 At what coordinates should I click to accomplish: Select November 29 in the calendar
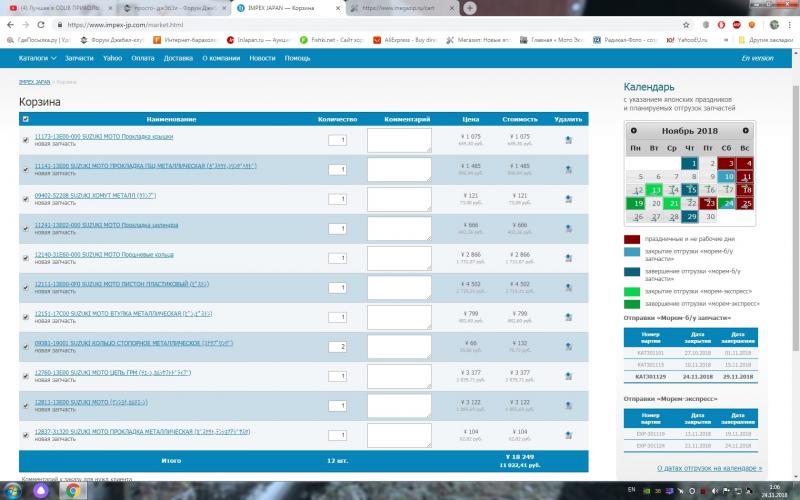click(690, 216)
